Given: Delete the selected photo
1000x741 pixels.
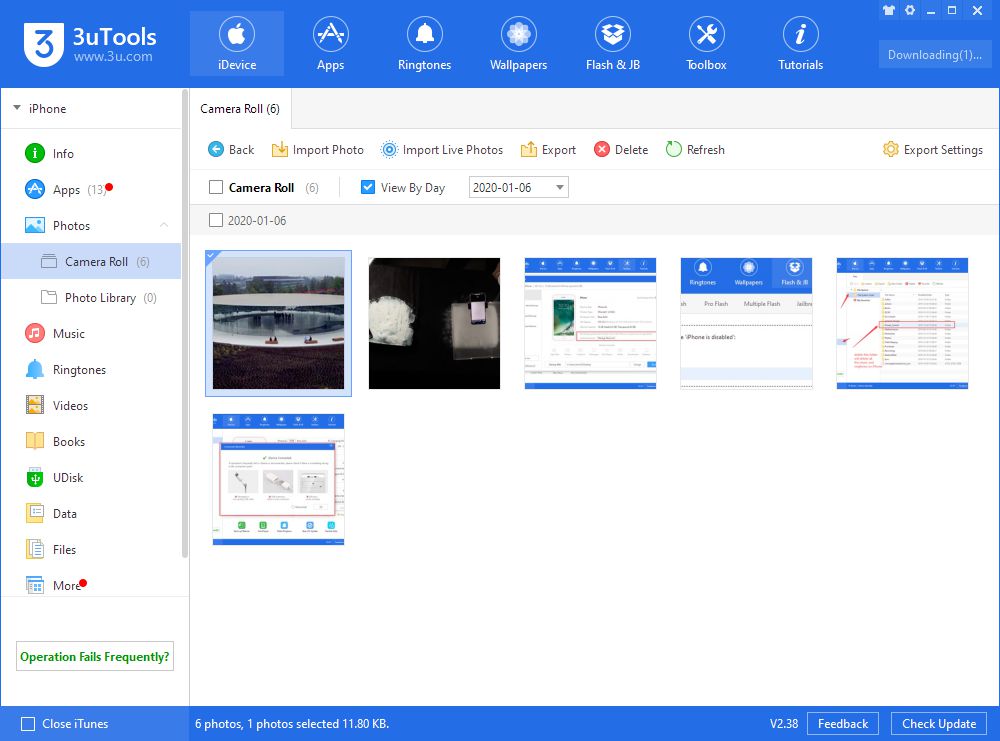Looking at the screenshot, I should coord(621,150).
